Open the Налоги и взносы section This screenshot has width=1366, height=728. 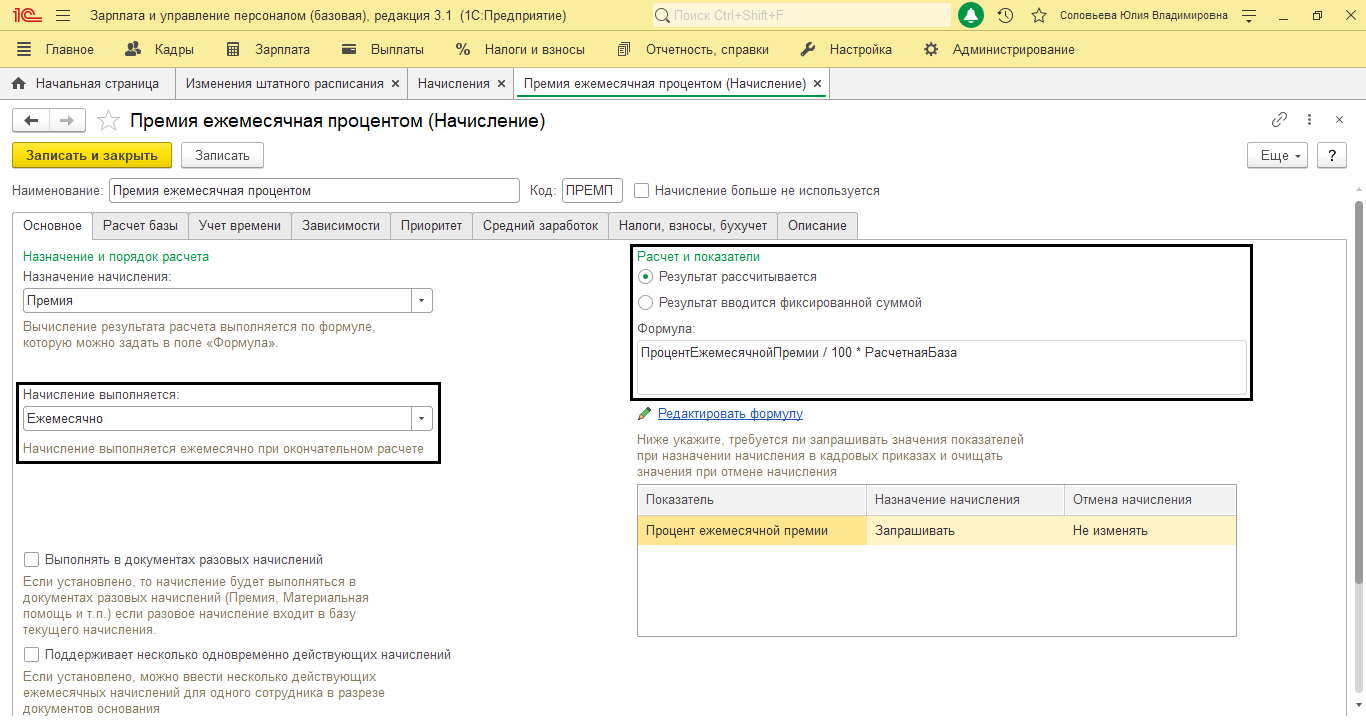pos(520,49)
